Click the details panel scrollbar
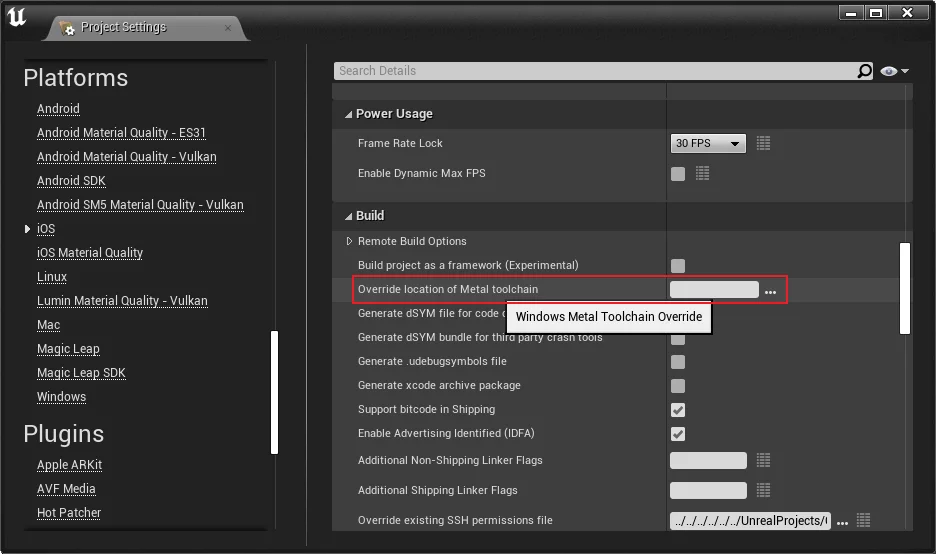 click(905, 288)
